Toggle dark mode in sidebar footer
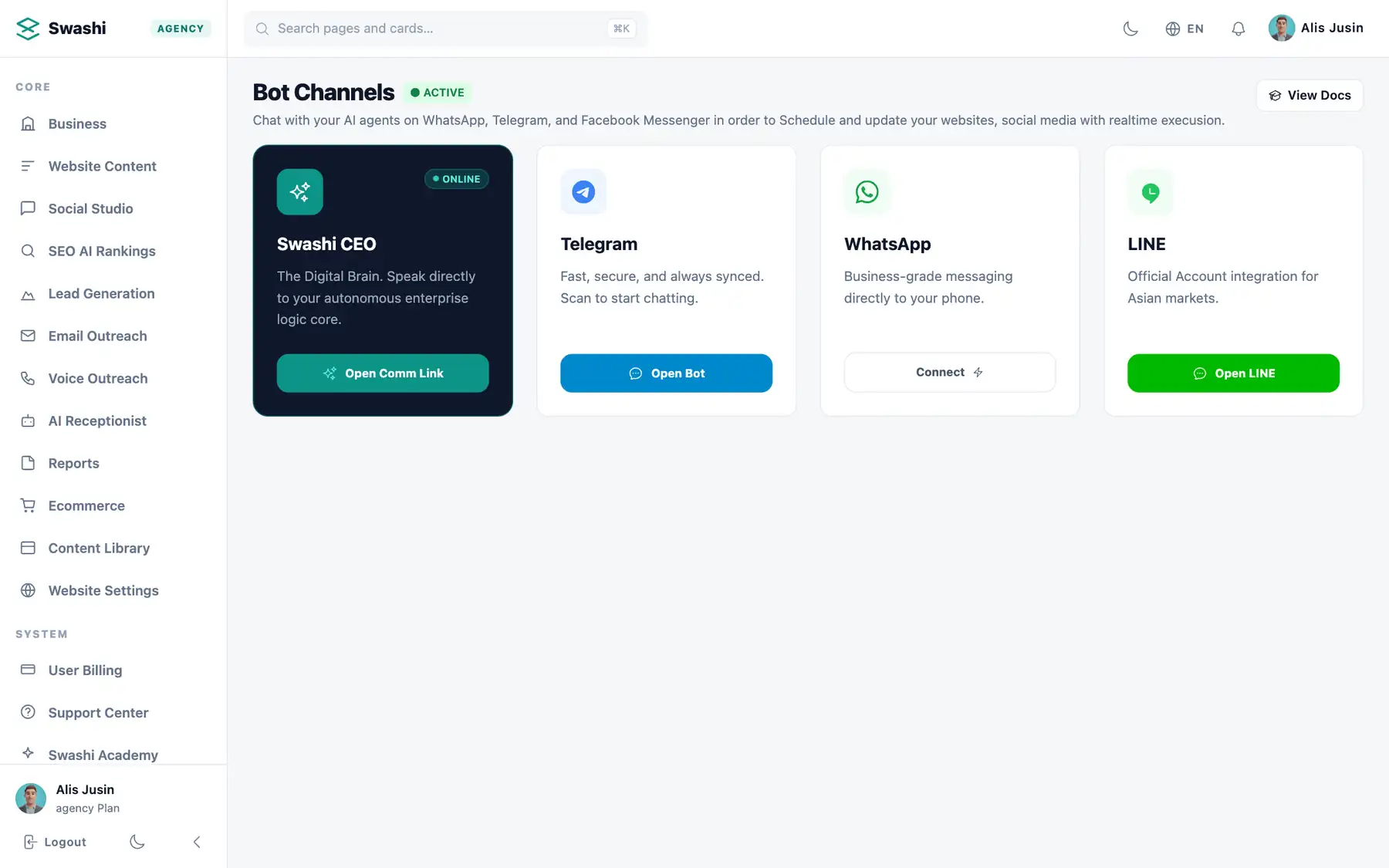The width and height of the screenshot is (1389, 868). click(137, 843)
